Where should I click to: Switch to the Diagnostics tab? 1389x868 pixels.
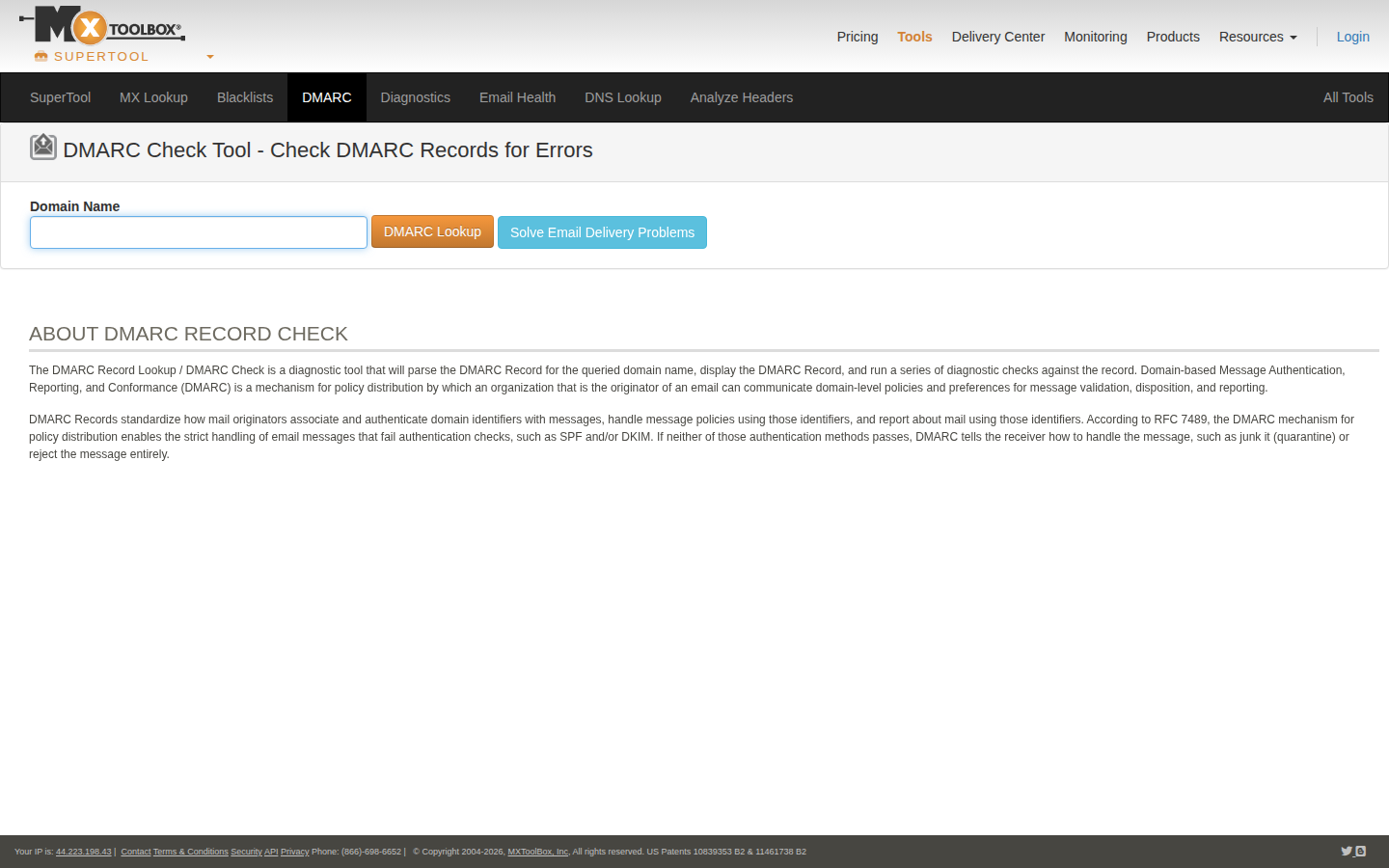click(x=416, y=97)
